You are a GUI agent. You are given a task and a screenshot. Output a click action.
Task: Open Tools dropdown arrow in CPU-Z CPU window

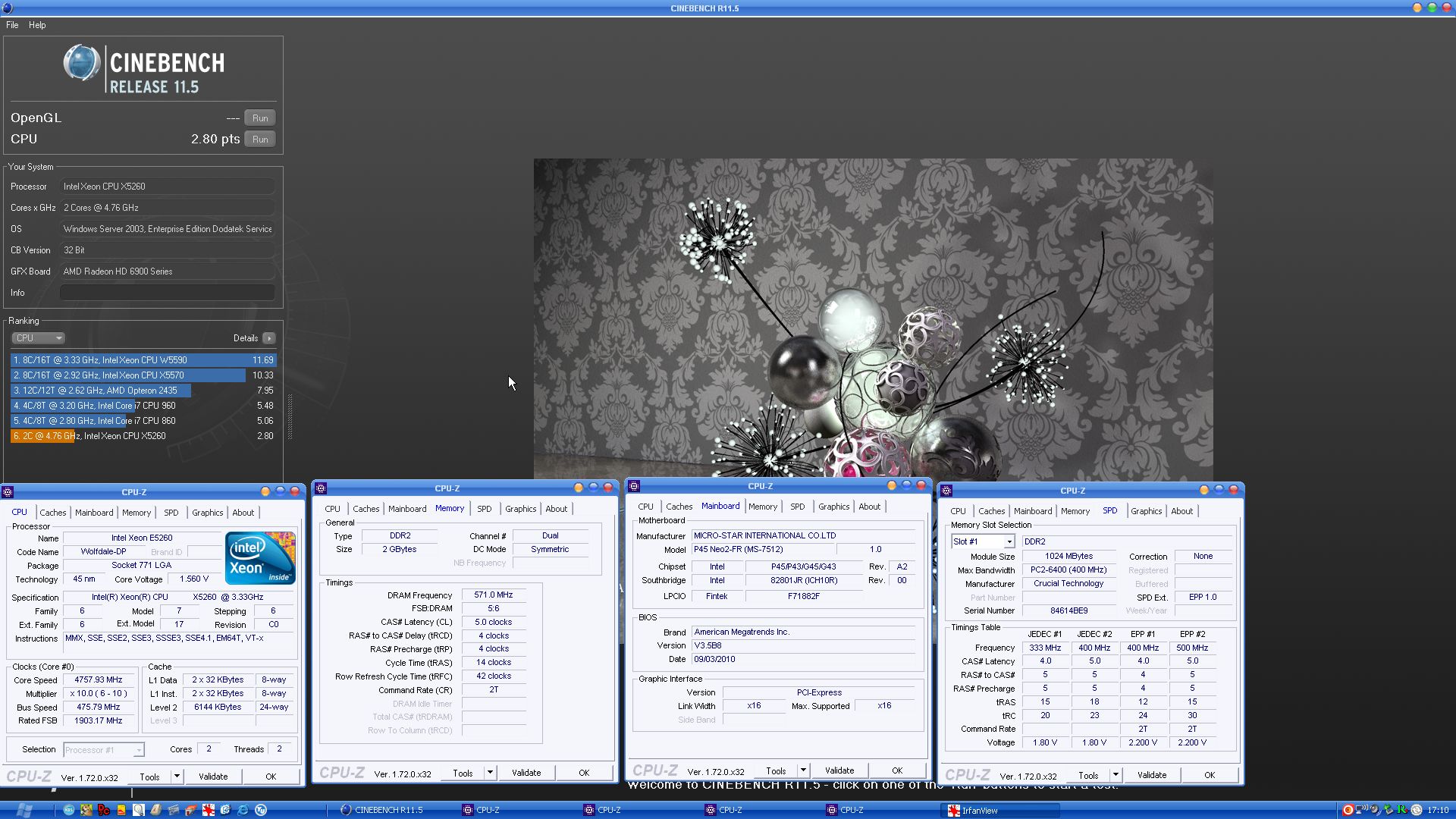click(x=176, y=777)
